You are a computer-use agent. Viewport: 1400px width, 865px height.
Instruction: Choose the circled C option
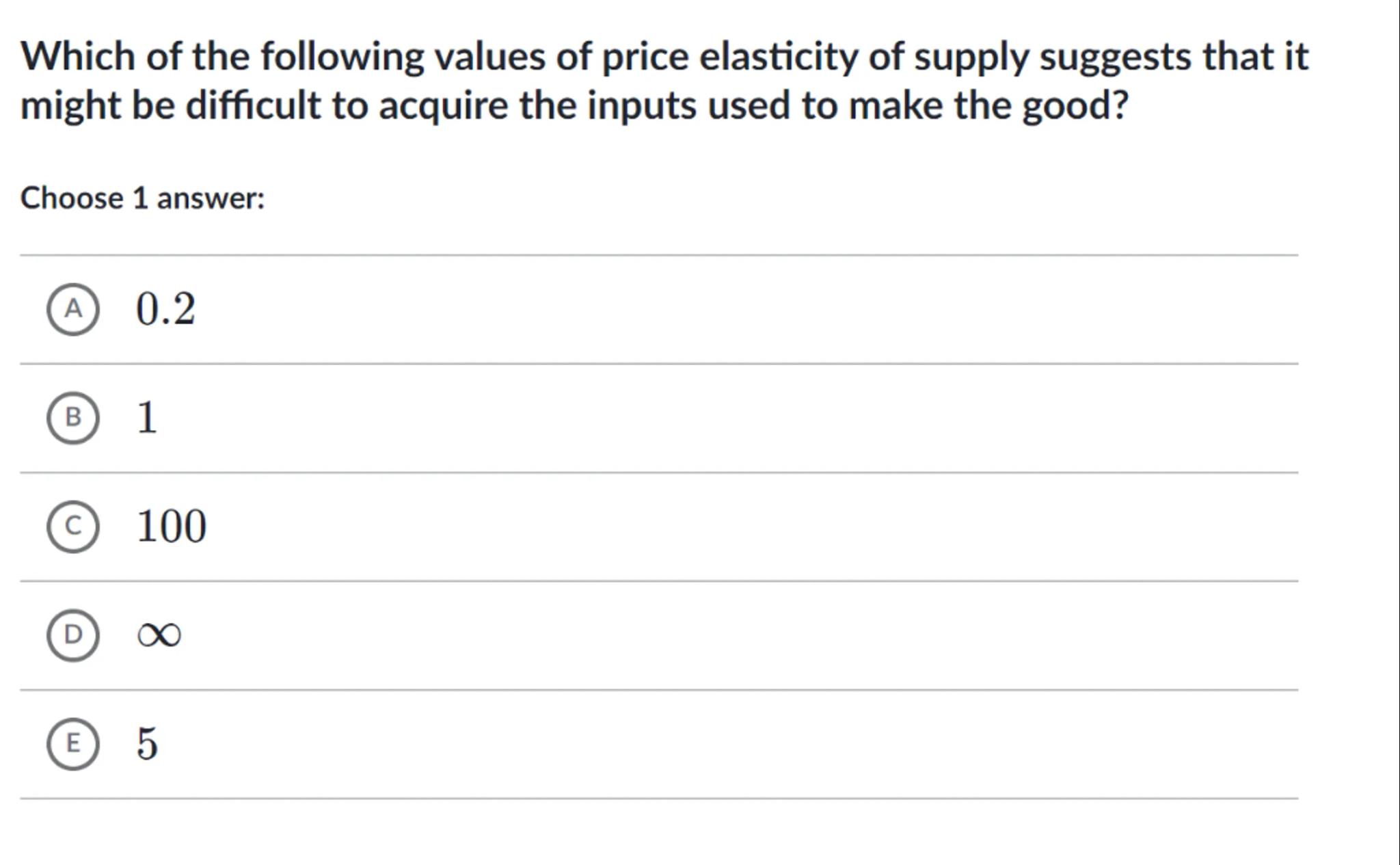point(73,526)
